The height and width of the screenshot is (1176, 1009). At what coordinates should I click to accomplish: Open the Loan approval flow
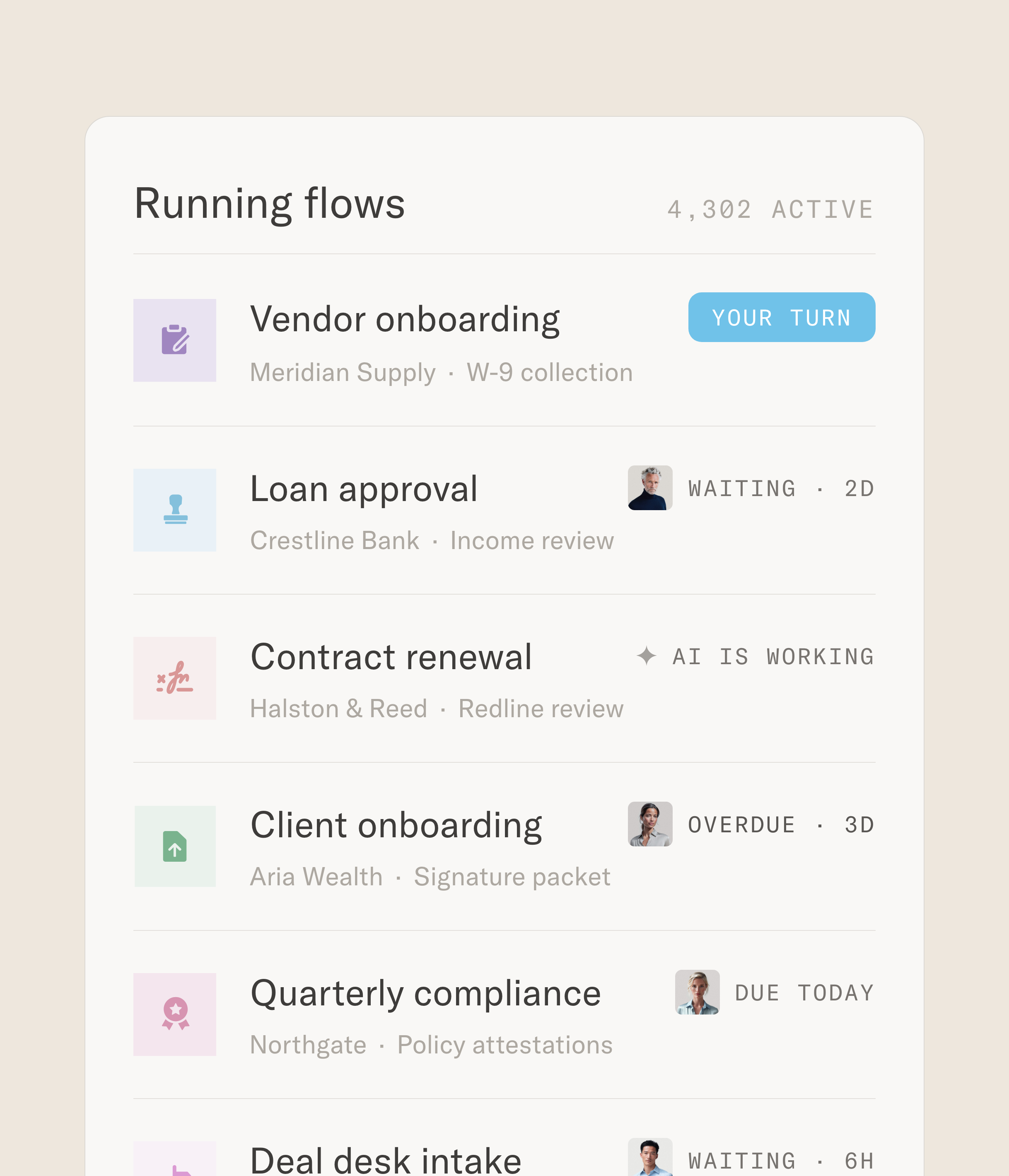point(364,489)
